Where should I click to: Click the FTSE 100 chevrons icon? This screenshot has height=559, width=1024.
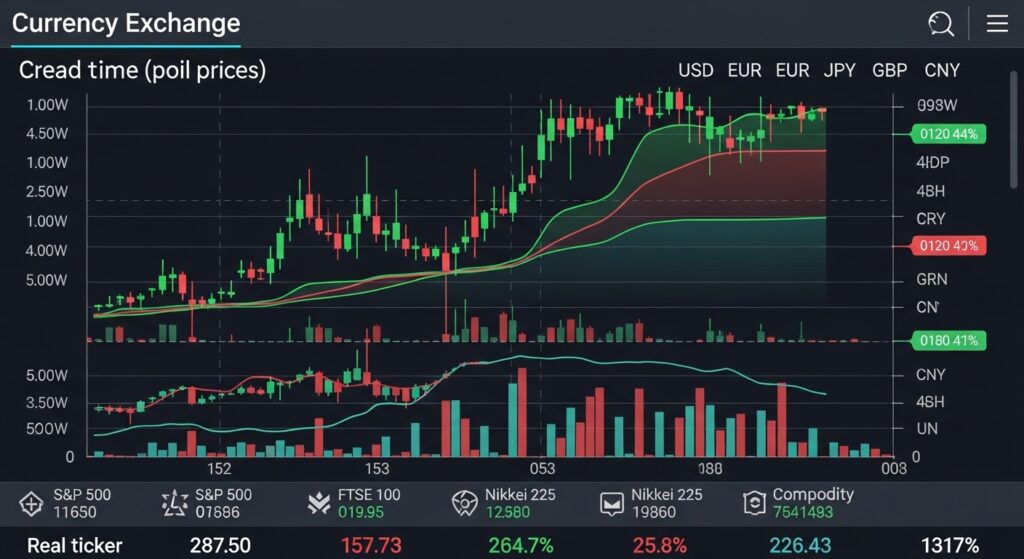pos(320,504)
